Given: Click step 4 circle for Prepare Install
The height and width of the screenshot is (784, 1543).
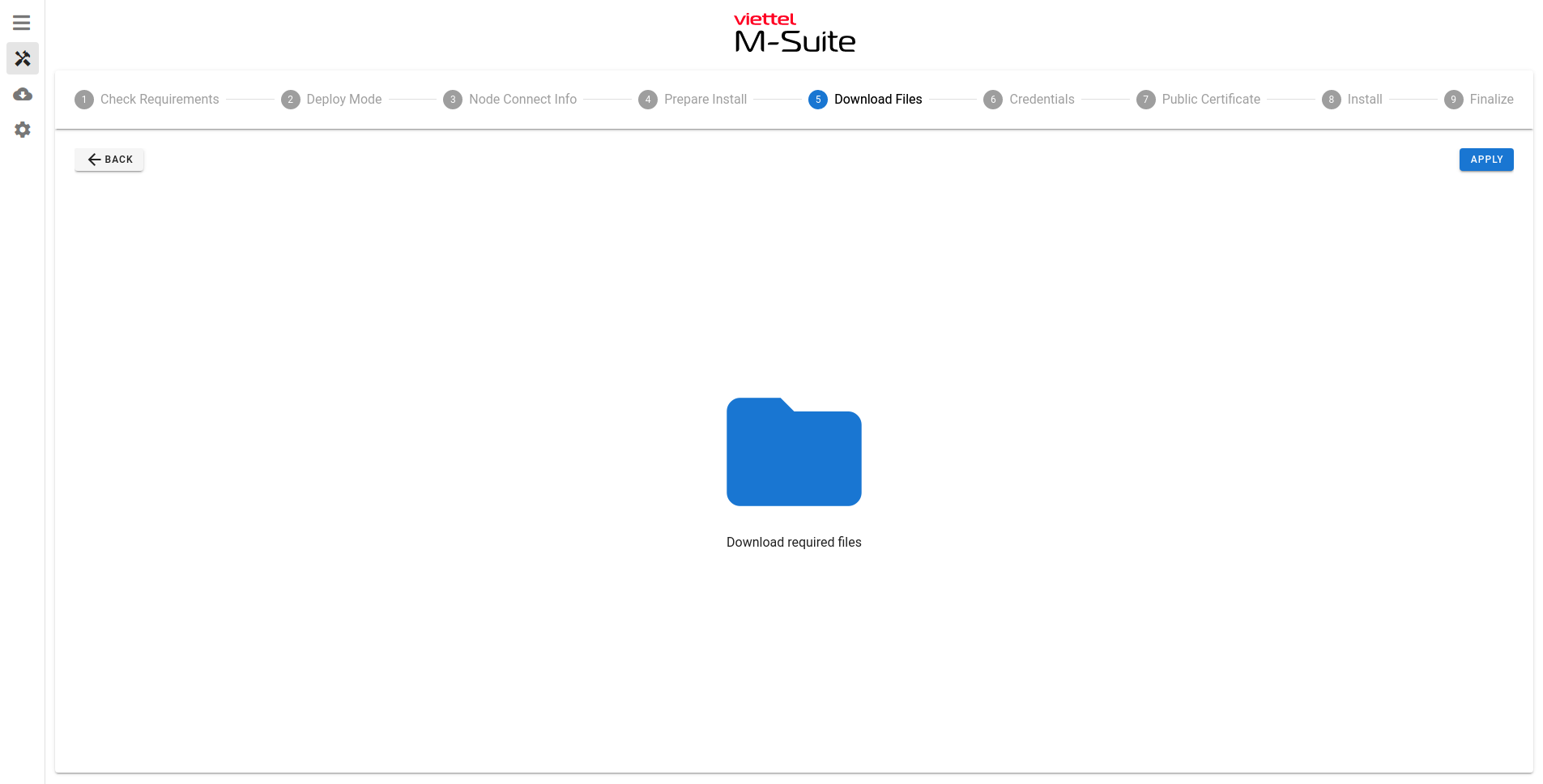Looking at the screenshot, I should tap(648, 100).
